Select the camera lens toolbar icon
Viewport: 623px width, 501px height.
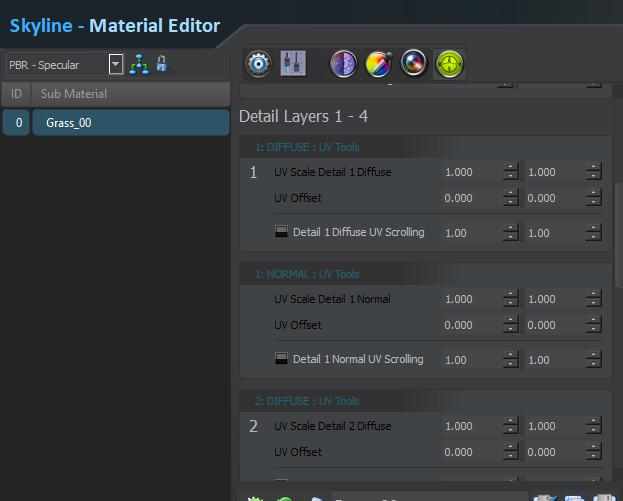(x=414, y=63)
